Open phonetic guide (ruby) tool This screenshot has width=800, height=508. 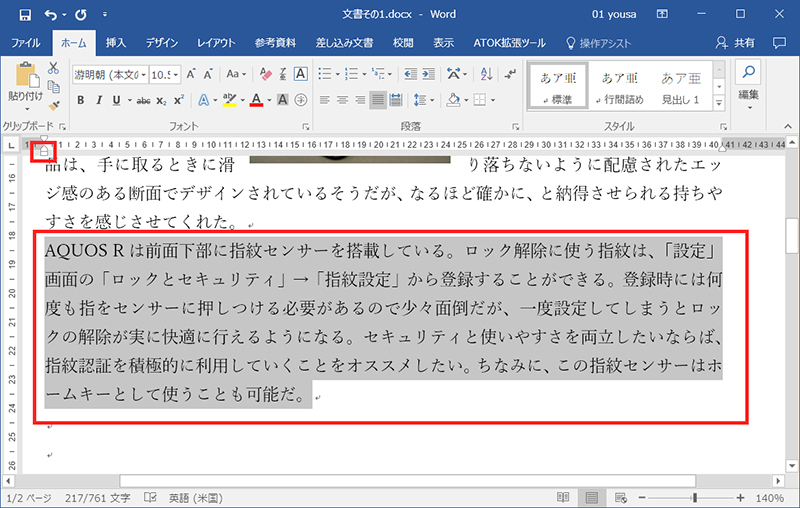click(283, 74)
